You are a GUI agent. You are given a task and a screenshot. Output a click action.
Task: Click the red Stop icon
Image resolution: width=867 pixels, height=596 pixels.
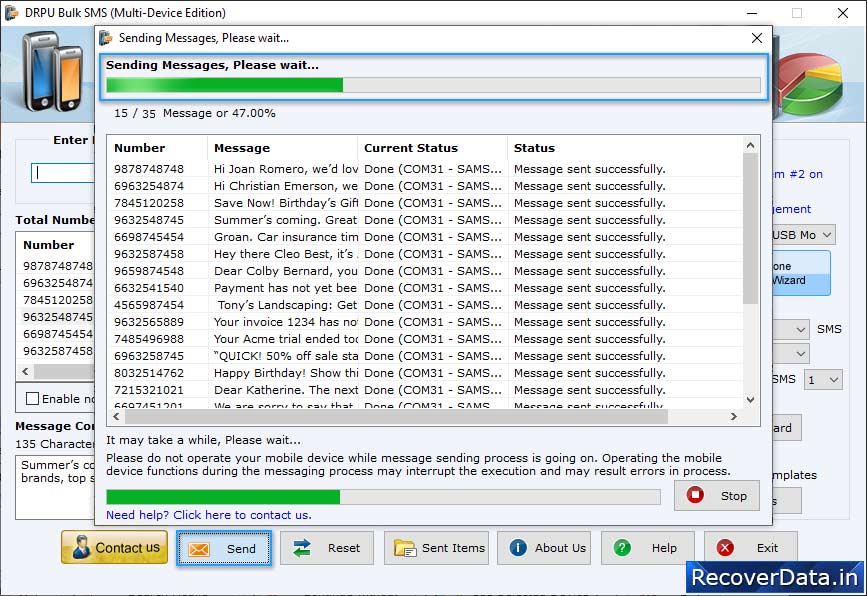click(695, 494)
